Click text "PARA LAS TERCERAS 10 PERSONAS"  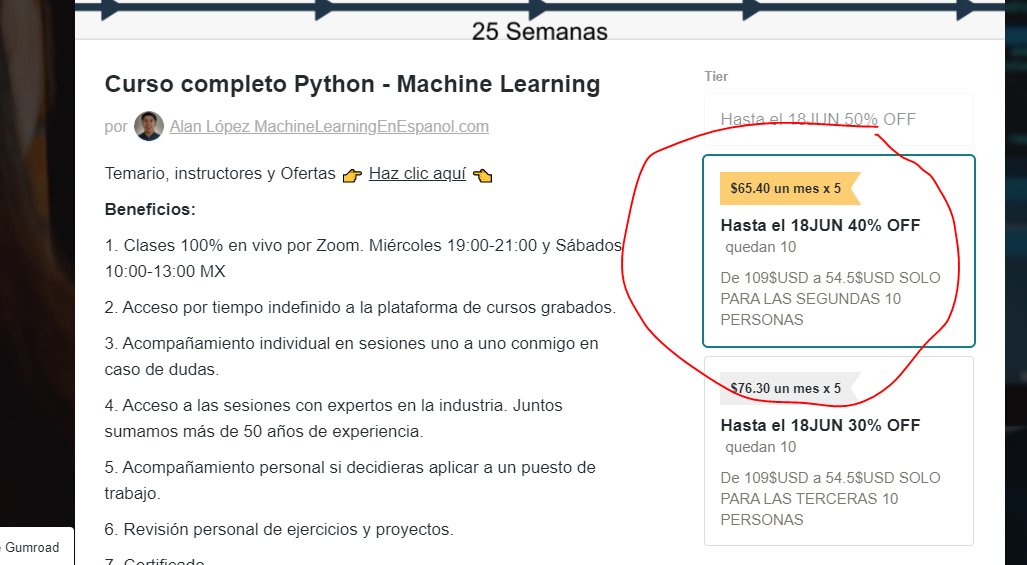tap(809, 509)
